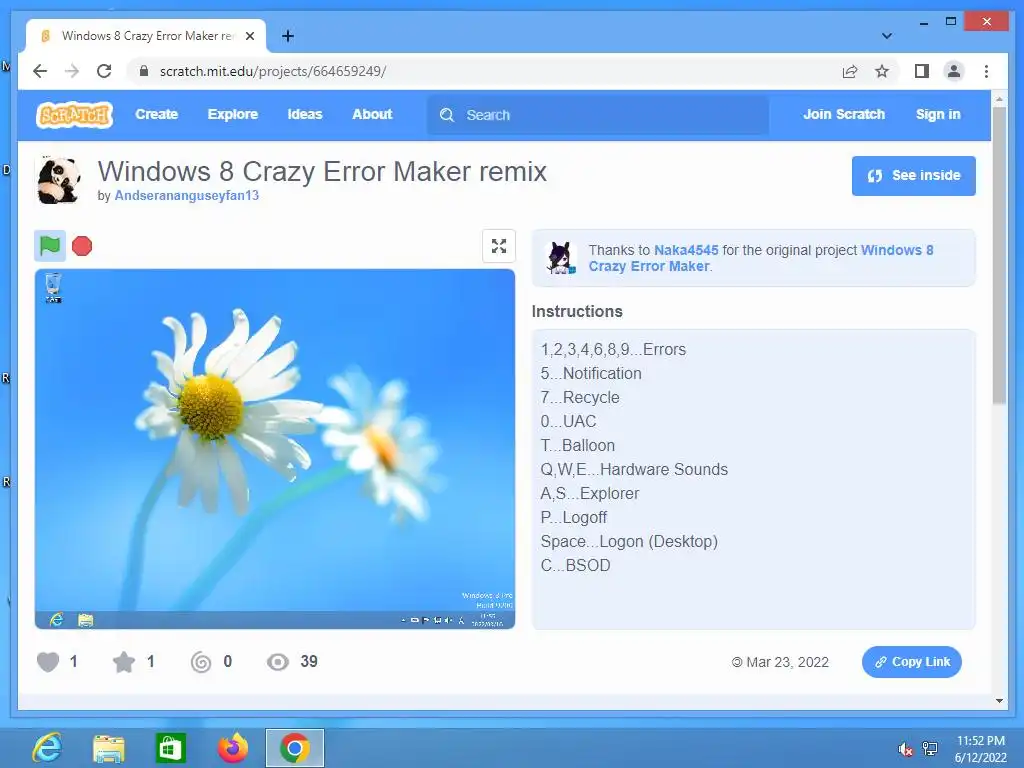Click the Naka4545 avatar image
The image size is (1024, 768).
(x=561, y=257)
